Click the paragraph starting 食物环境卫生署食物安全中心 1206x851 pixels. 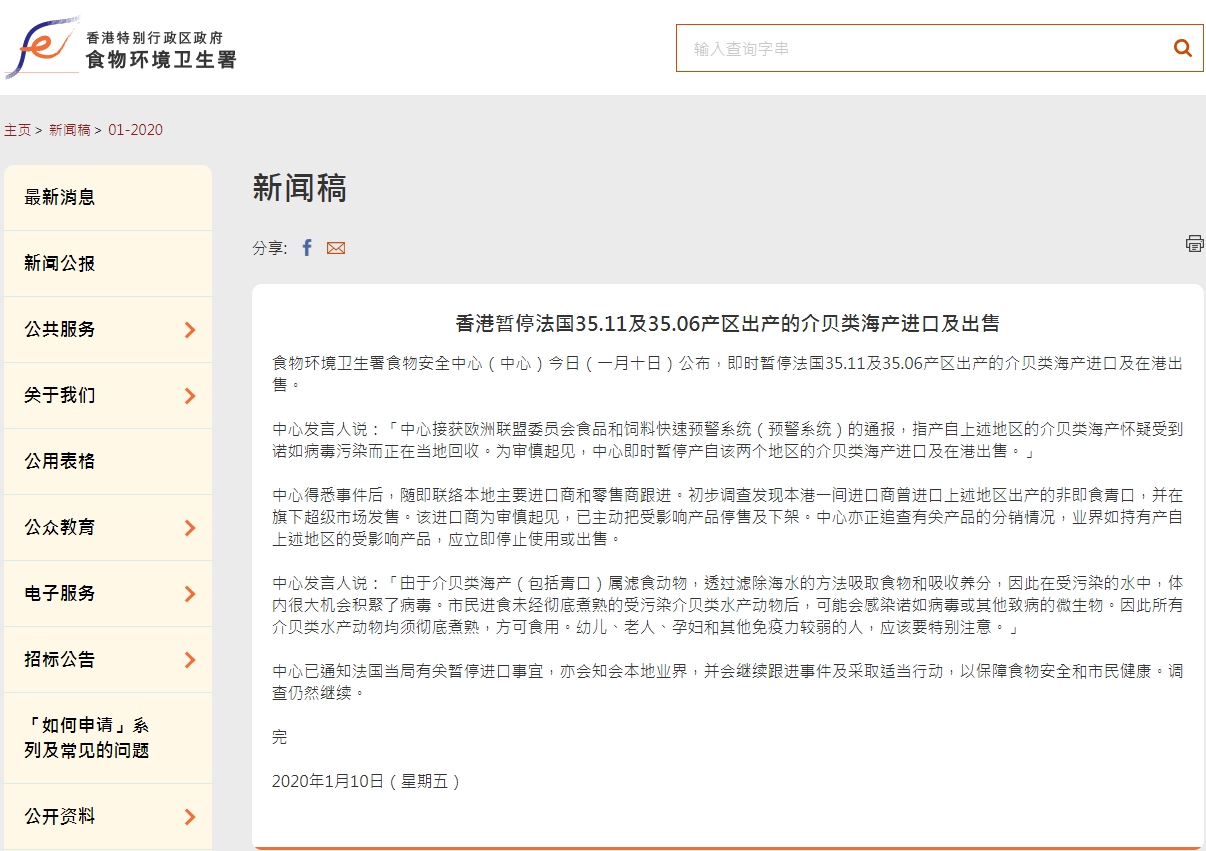pyautogui.click(x=727, y=374)
